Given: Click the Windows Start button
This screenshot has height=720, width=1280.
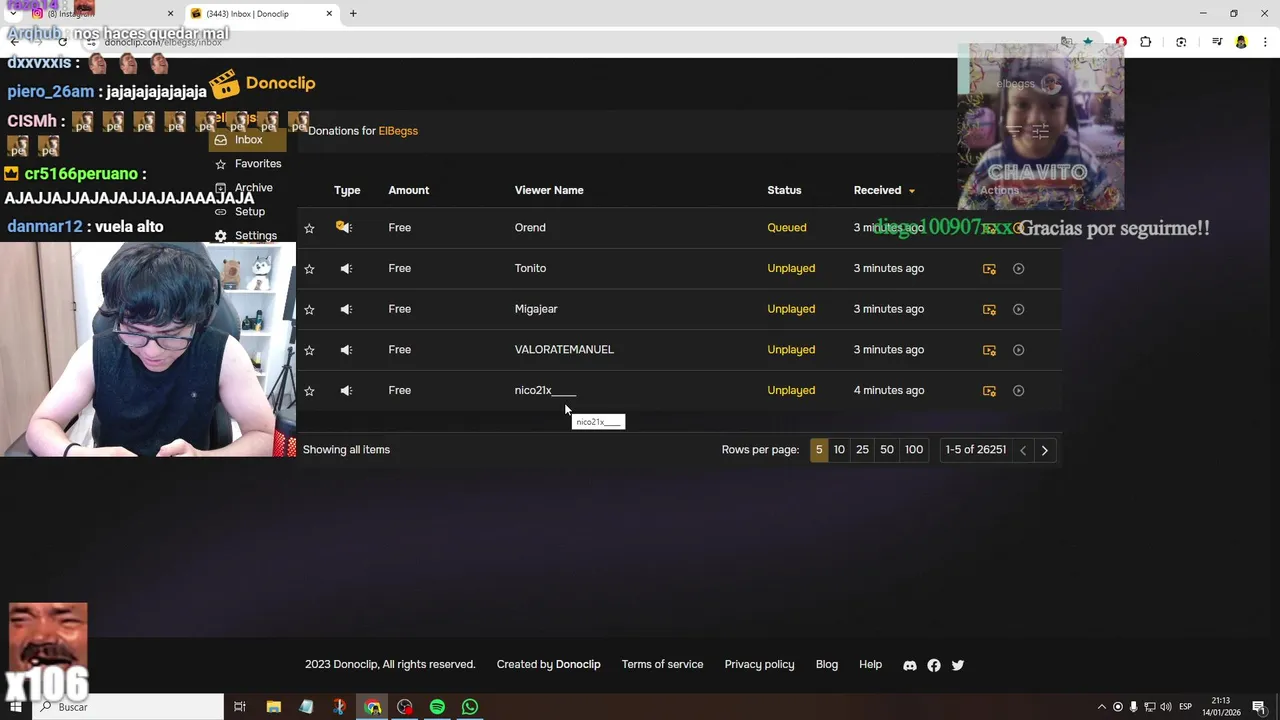Looking at the screenshot, I should [x=15, y=707].
